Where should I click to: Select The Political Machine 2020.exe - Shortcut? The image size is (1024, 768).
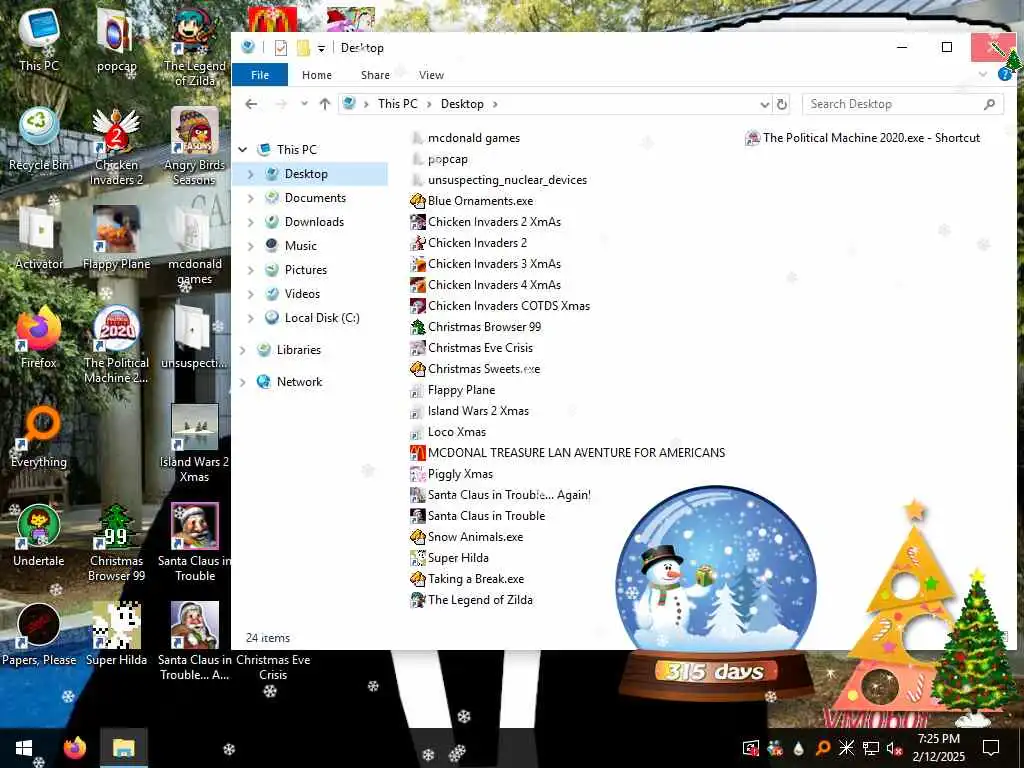click(863, 138)
